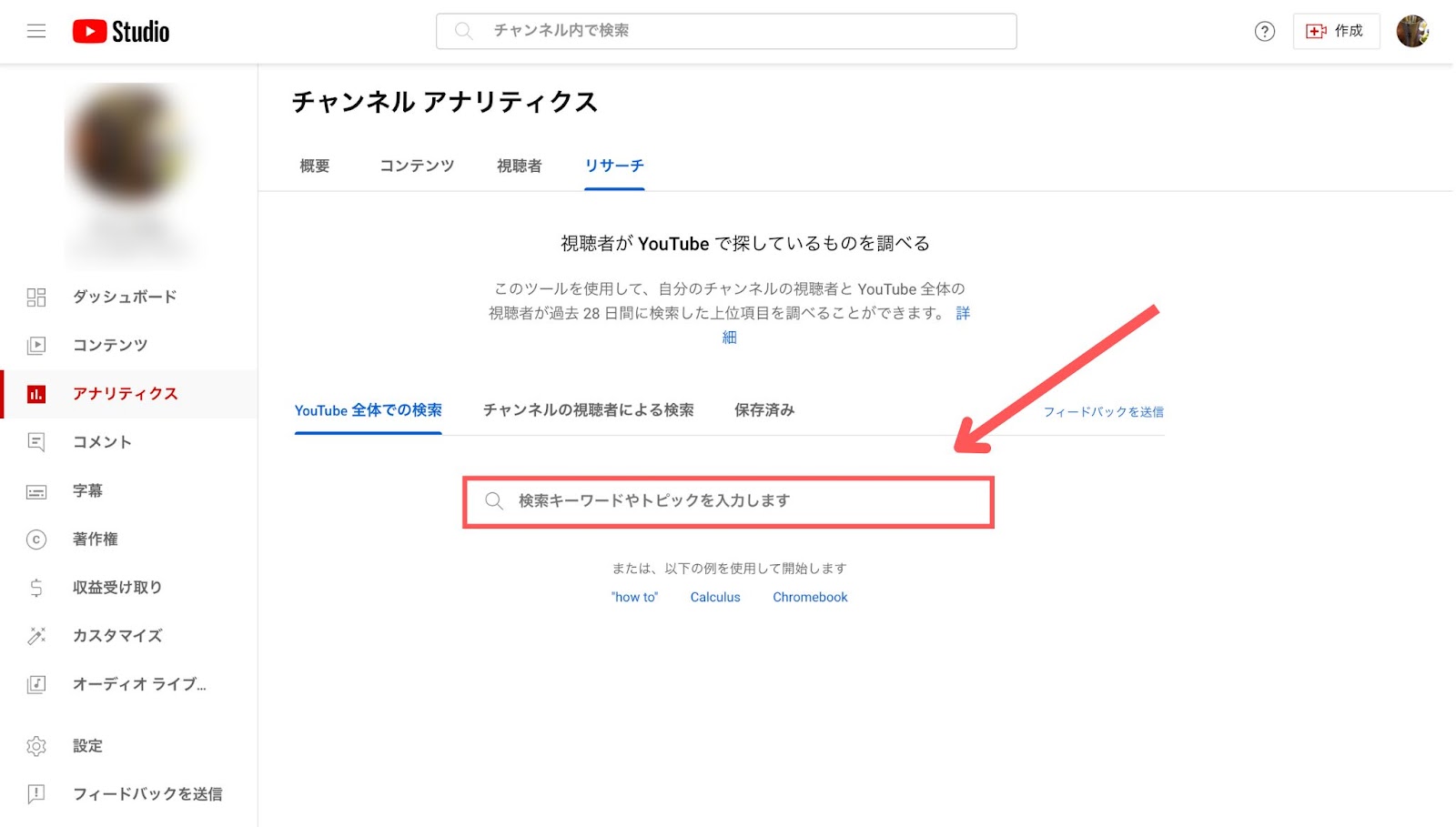Click the カスタマイズ magic wand icon
Image resolution: width=1456 pixels, height=827 pixels.
click(36, 636)
